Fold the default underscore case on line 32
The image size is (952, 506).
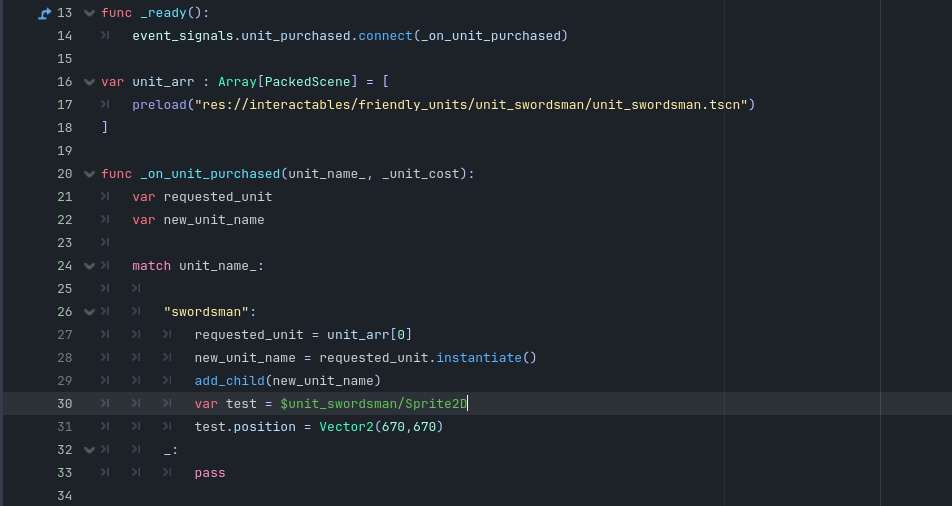point(90,450)
